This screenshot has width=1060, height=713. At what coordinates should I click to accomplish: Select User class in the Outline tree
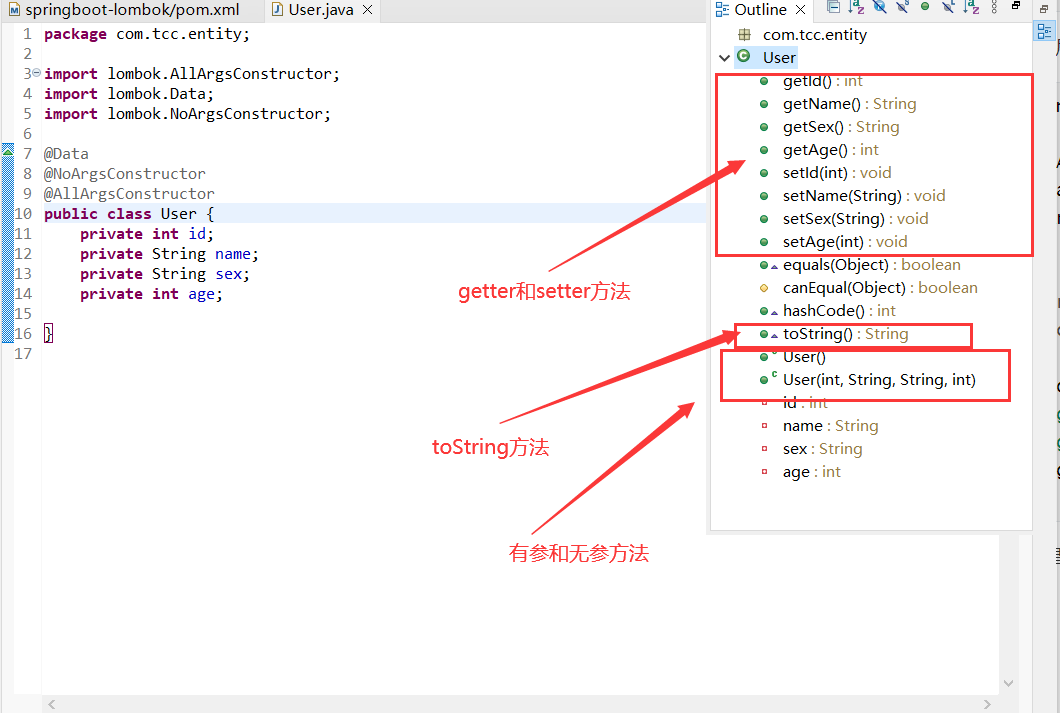tap(779, 57)
